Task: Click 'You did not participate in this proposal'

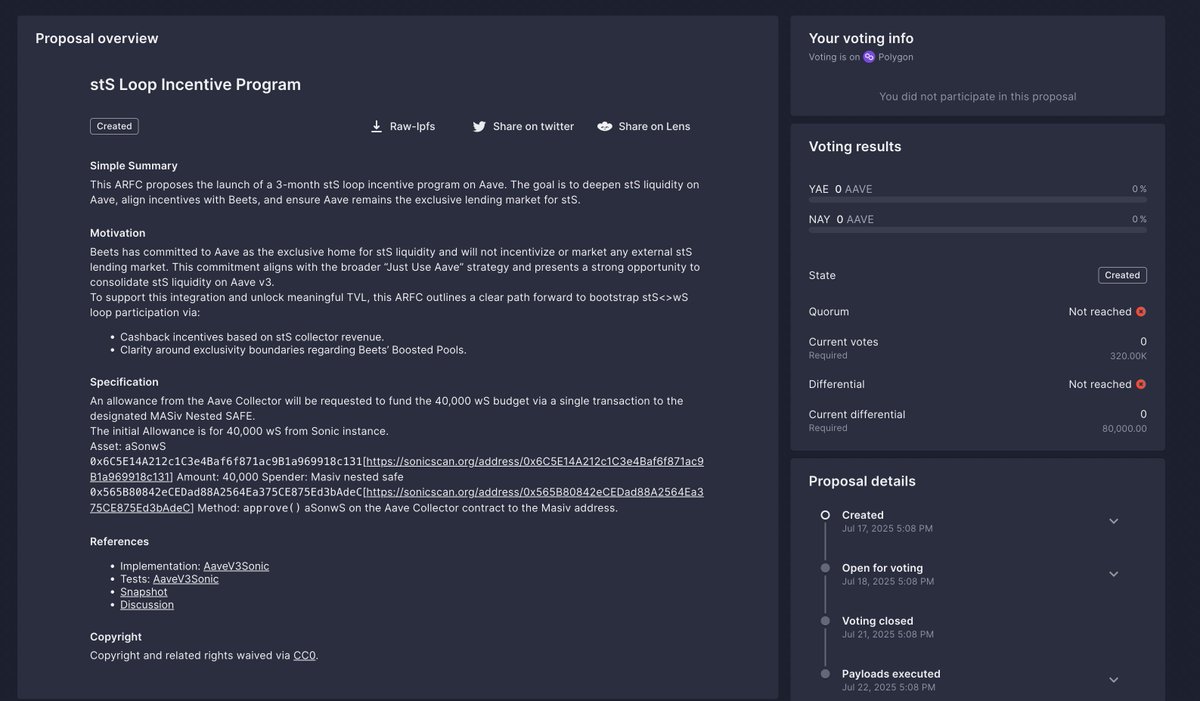Action: [978, 97]
